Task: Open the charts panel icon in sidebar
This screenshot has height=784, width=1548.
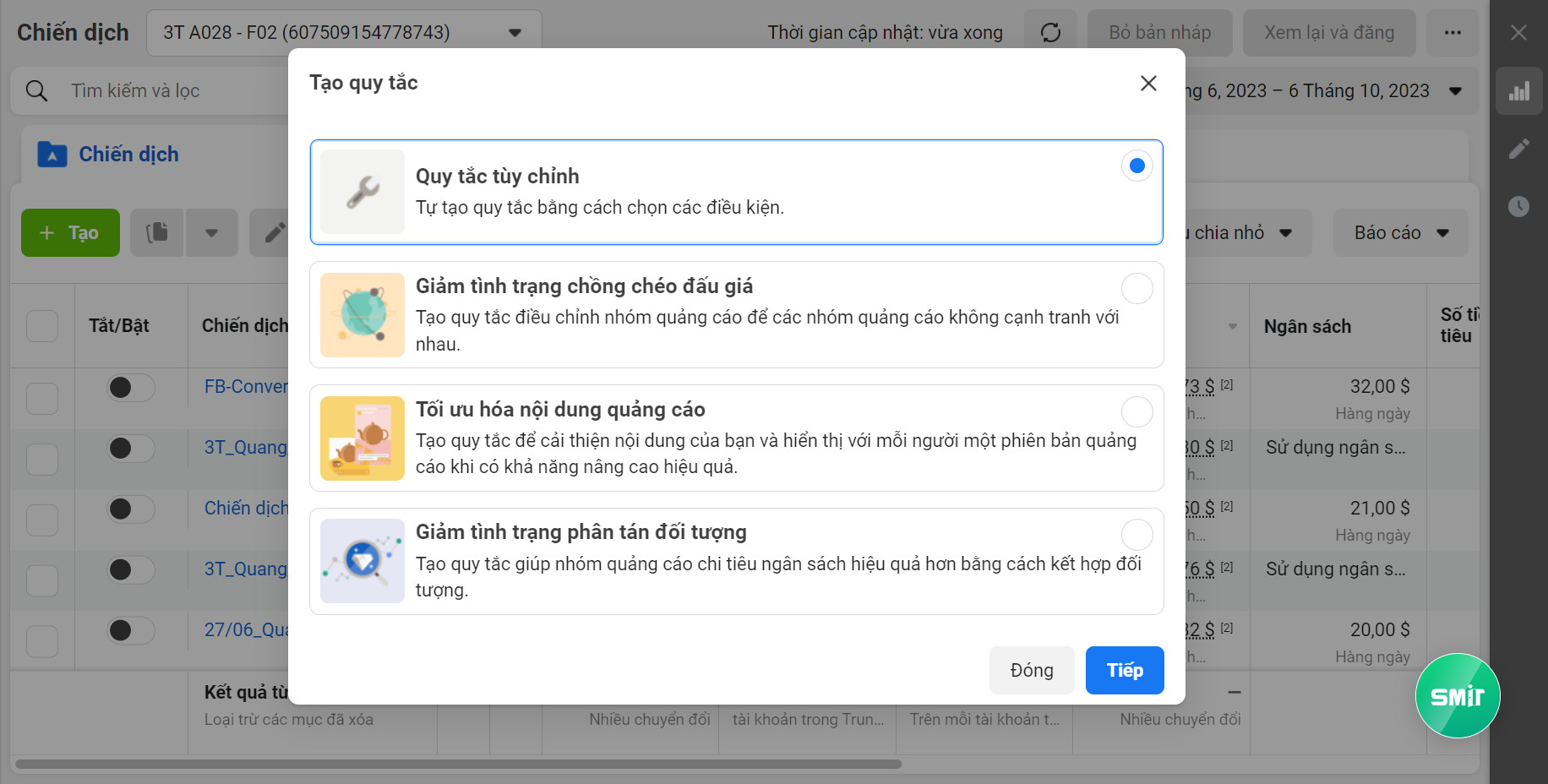Action: [1519, 91]
